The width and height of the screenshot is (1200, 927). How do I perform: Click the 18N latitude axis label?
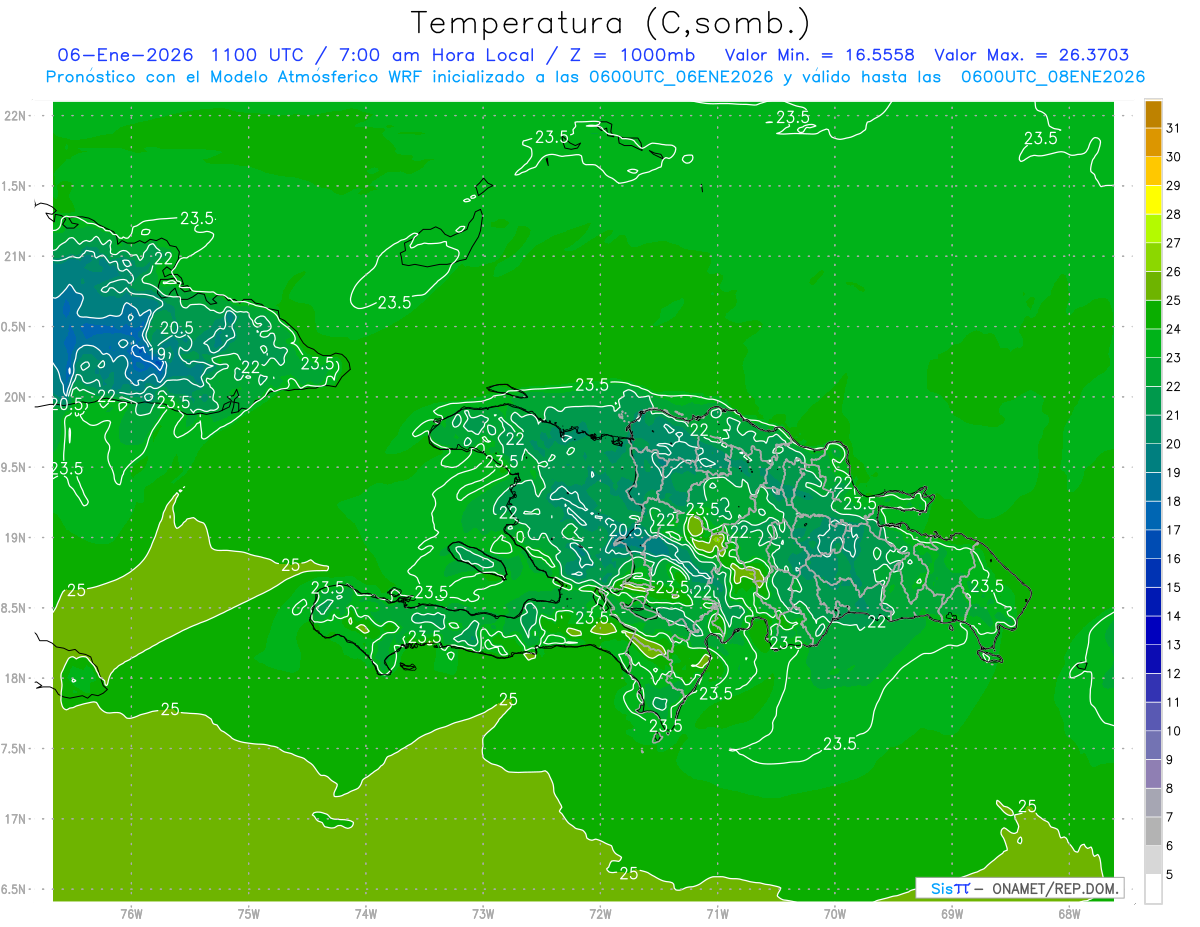tap(16, 678)
